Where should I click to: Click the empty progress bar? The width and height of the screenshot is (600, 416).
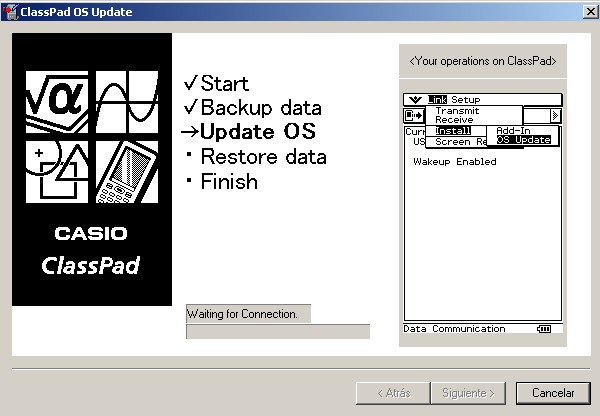[278, 331]
